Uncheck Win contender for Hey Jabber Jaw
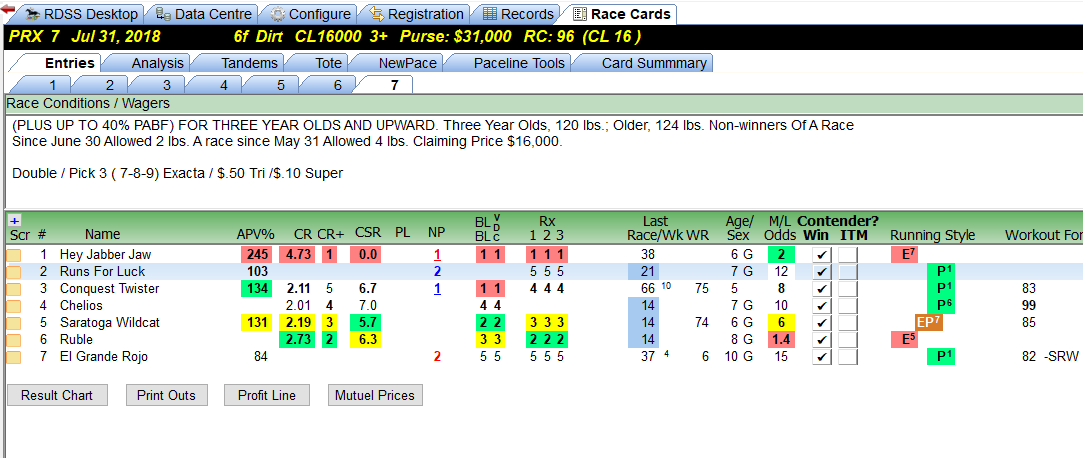 coord(821,255)
